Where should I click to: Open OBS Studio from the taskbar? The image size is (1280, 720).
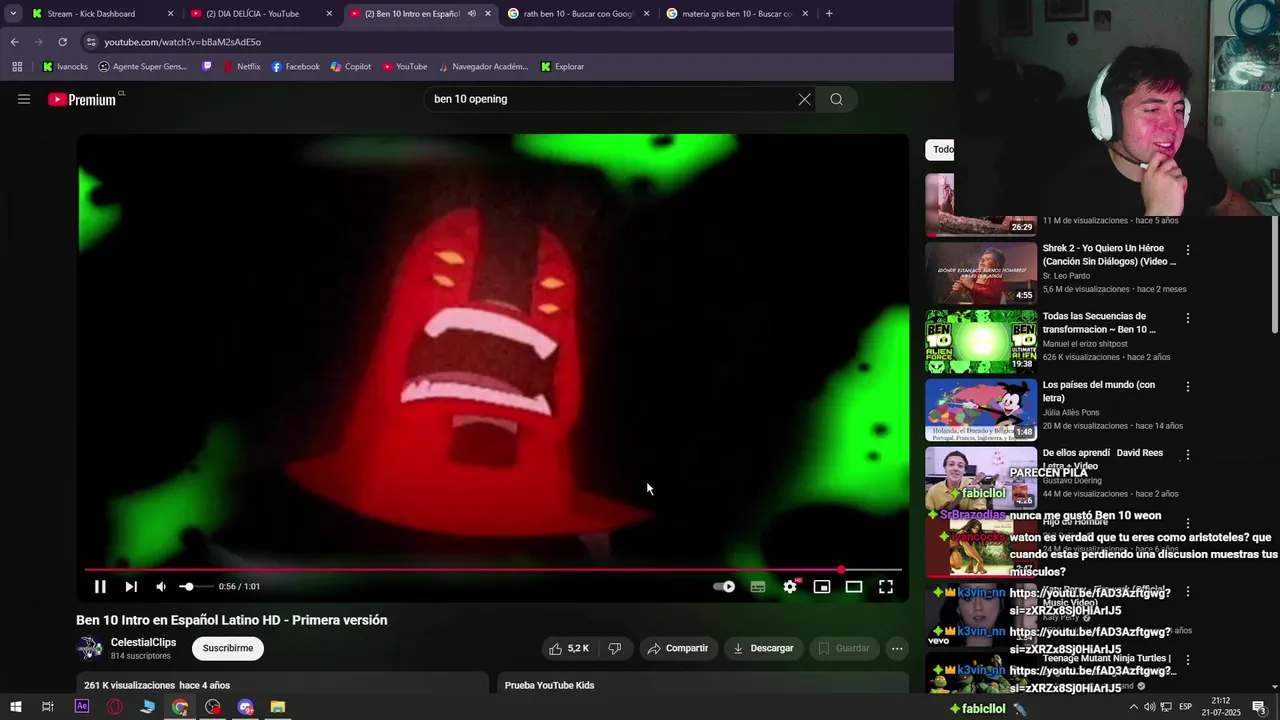tap(213, 707)
